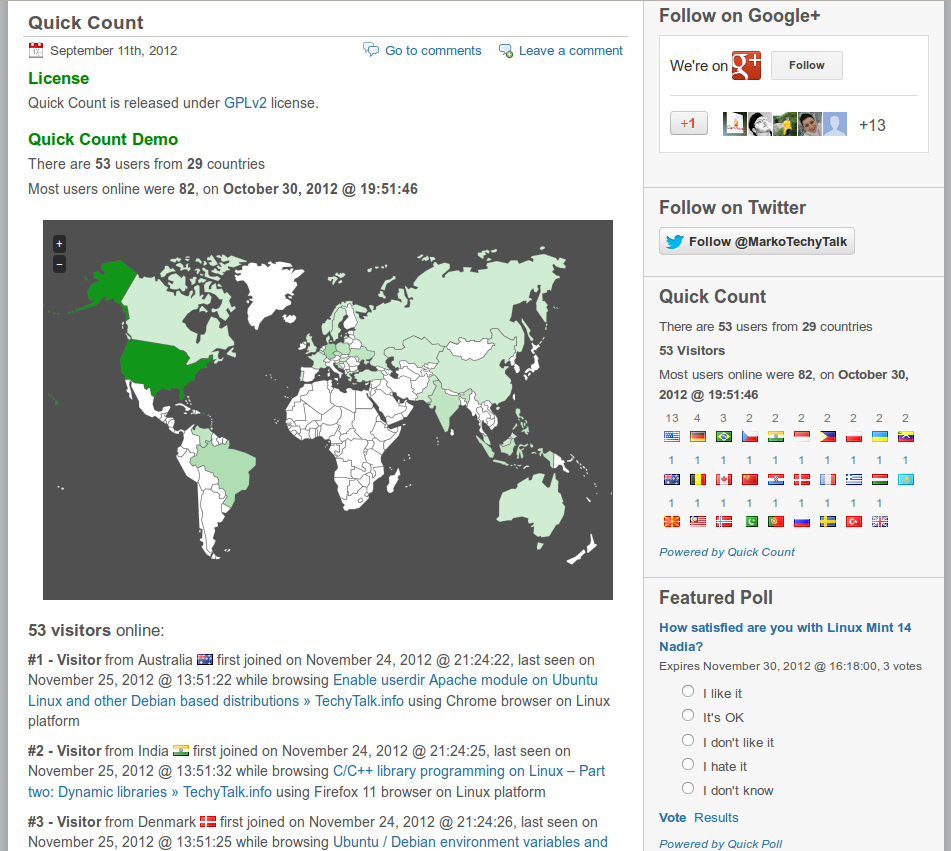Click the Google+ logo icon
Viewport: 951px width, 851px height.
[x=747, y=65]
